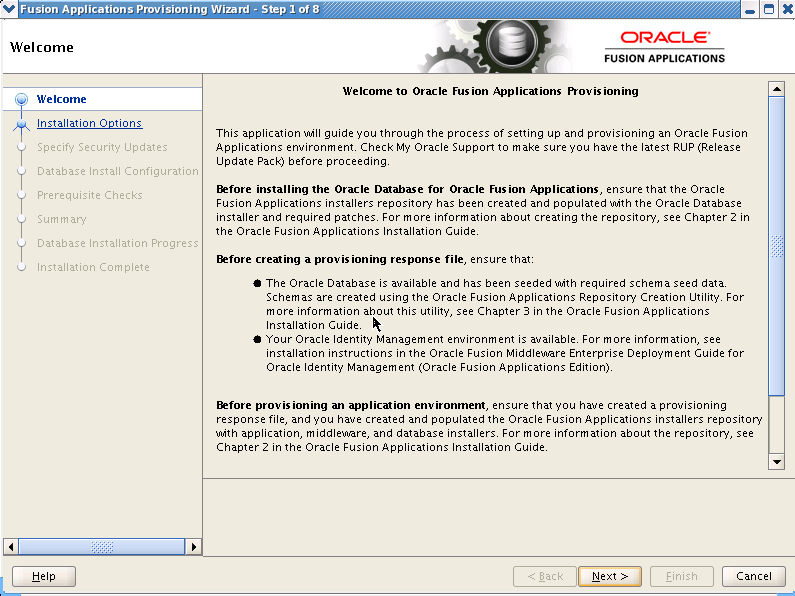Open the window menu icon in title bar

[x=9, y=9]
